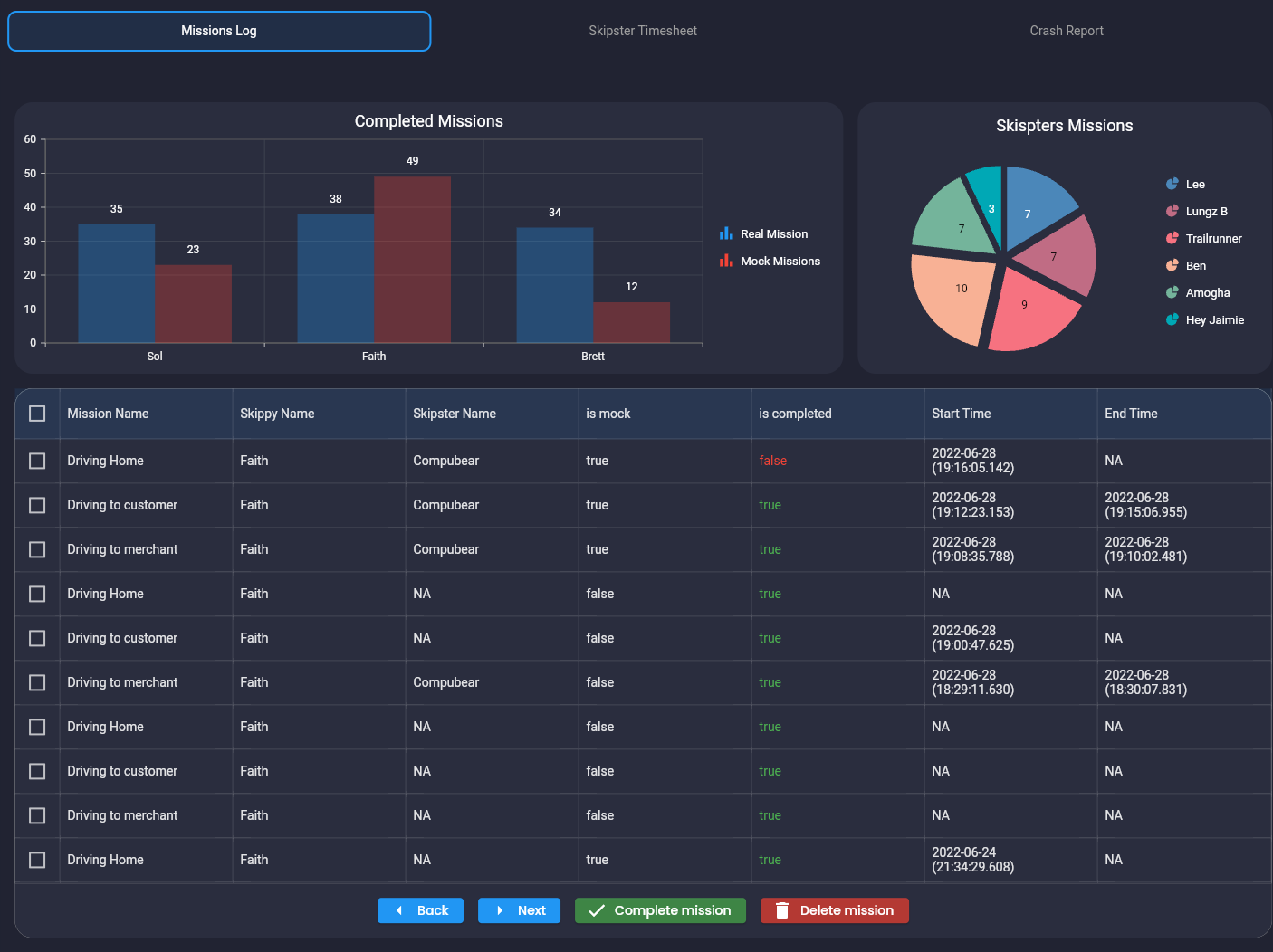Select the Missions Log tab
1273x952 pixels.
click(x=219, y=31)
